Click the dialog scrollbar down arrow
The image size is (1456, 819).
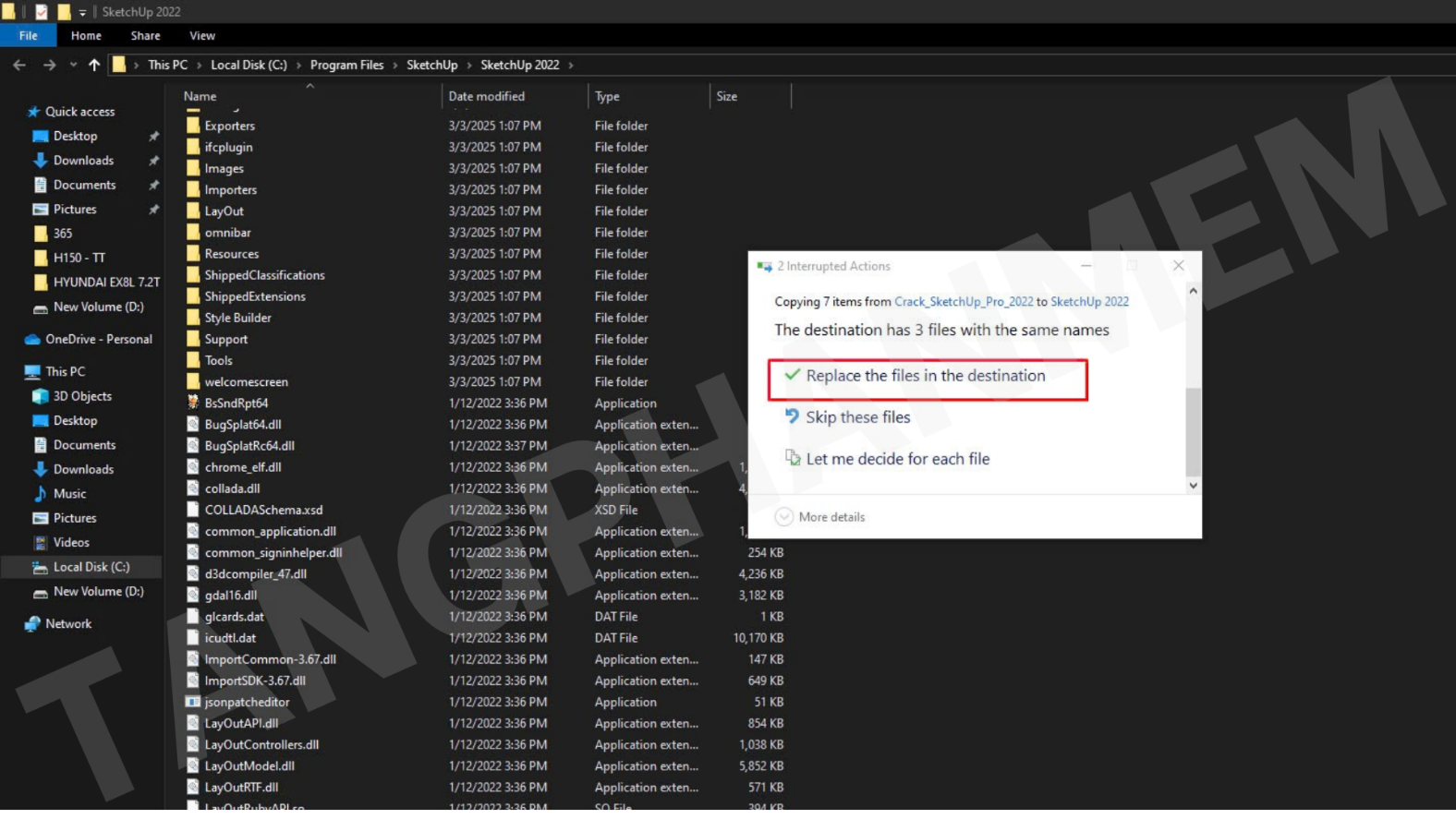[1193, 486]
